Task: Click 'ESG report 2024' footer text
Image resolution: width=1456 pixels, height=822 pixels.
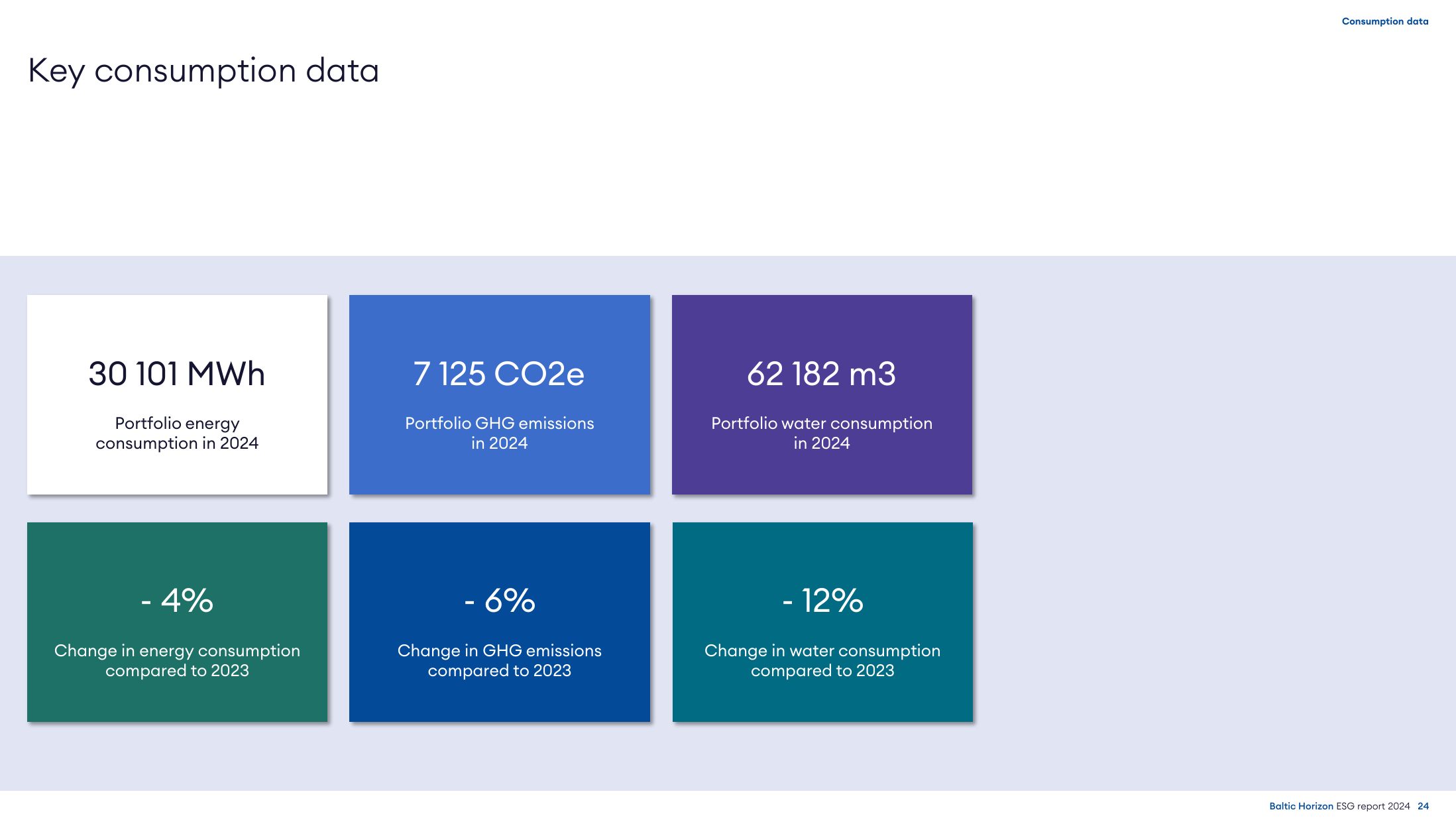Action: [1372, 806]
